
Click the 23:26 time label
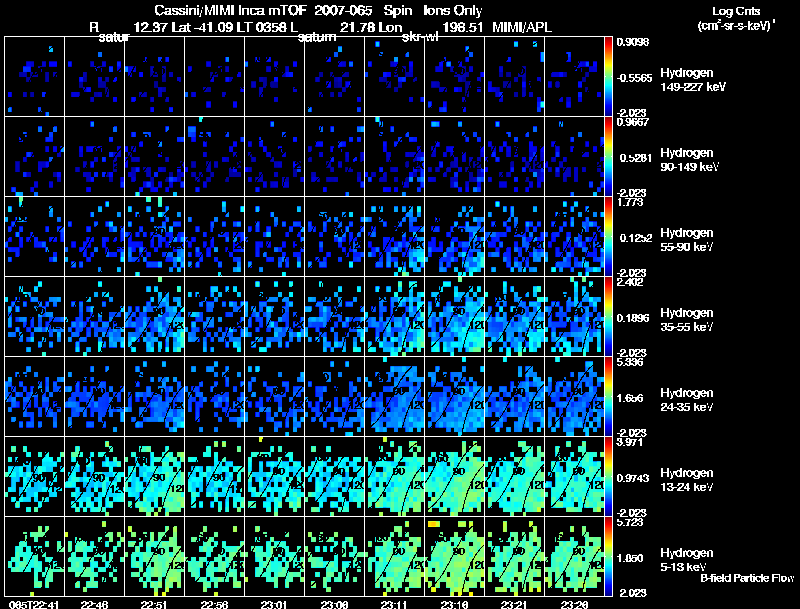574,605
